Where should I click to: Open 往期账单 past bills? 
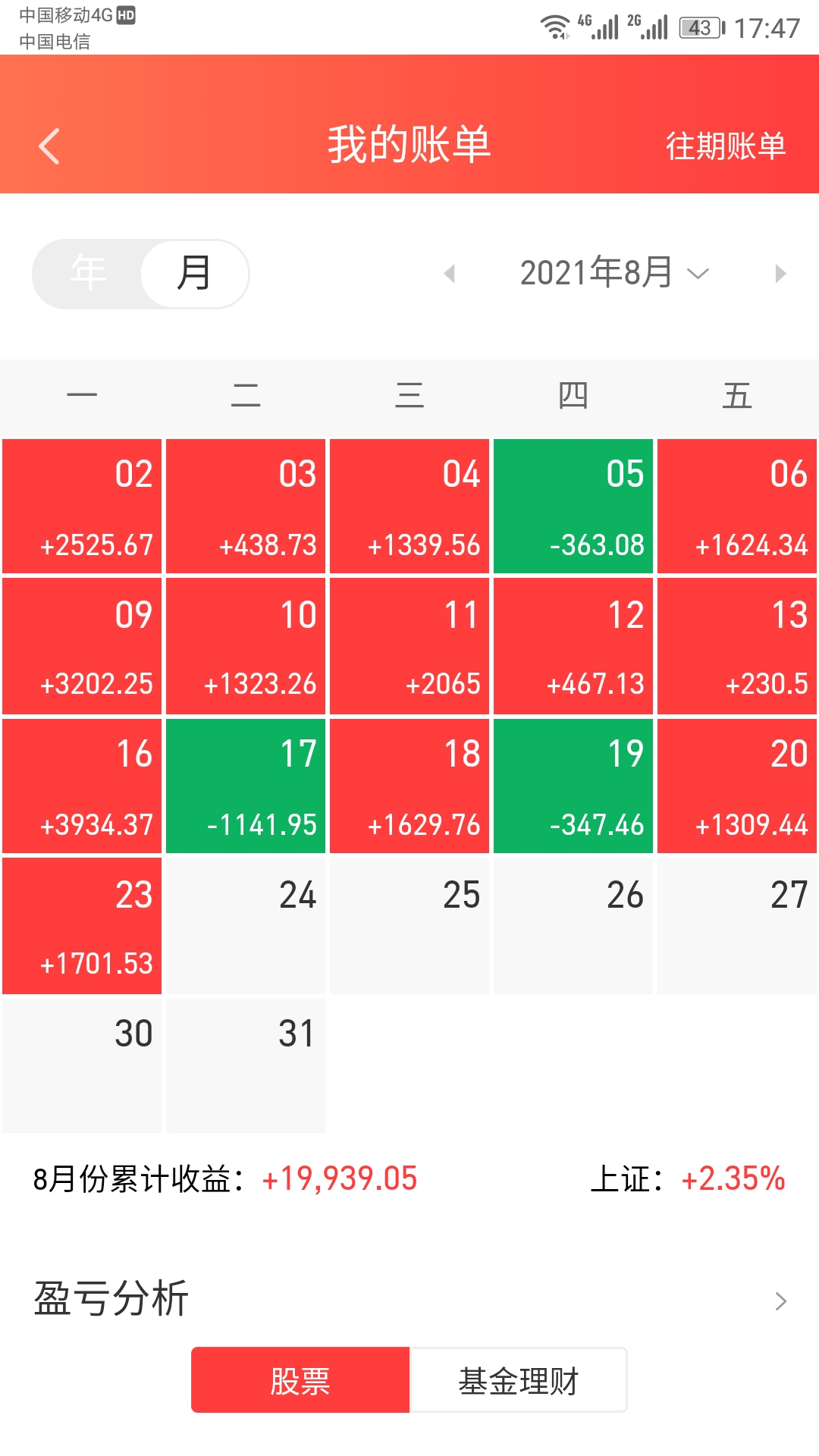pos(725,146)
